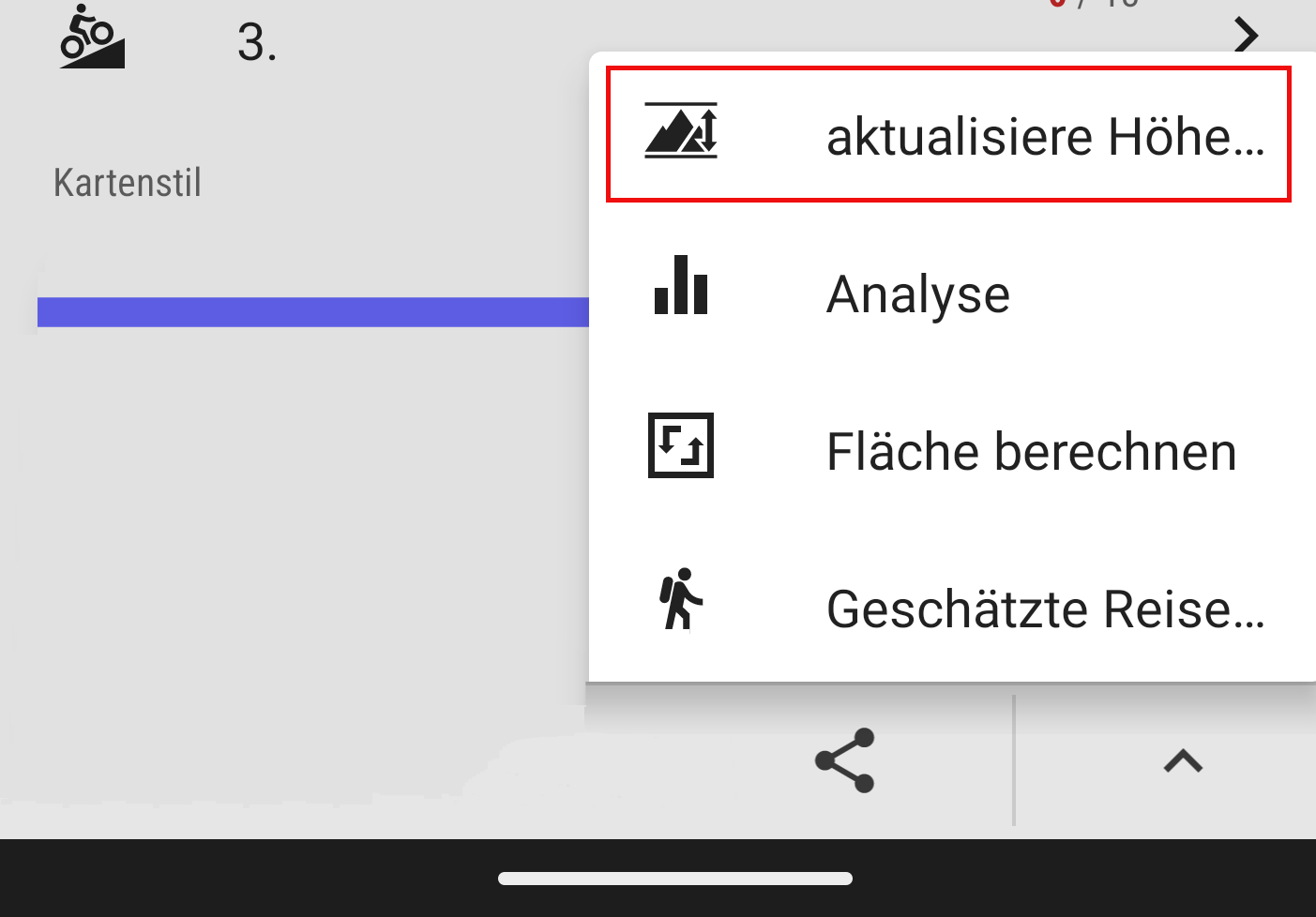Screen dimensions: 1316x917
Task: Tap the empty space between Kartenstil and the menu
Action: (394, 183)
